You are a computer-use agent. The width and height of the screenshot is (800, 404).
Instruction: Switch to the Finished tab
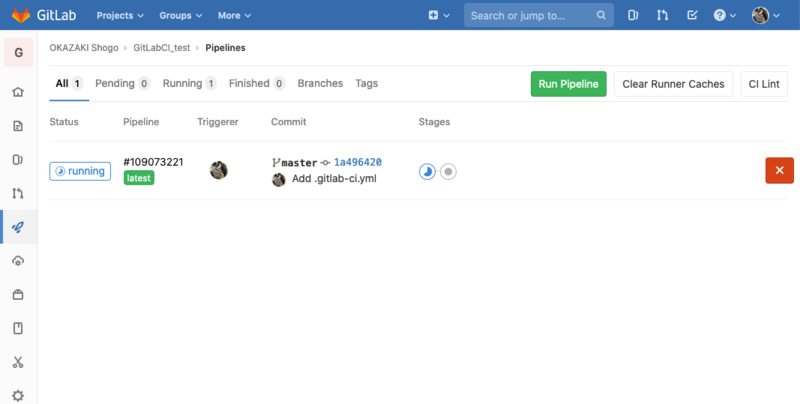pyautogui.click(x=257, y=84)
